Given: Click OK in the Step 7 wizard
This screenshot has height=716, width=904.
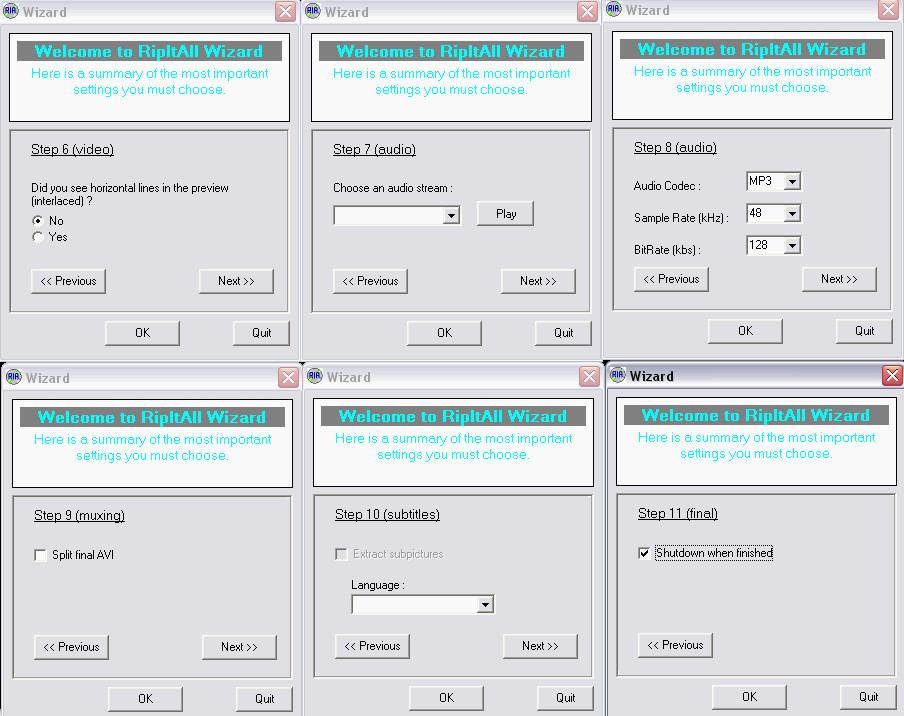Looking at the screenshot, I should tap(445, 333).
